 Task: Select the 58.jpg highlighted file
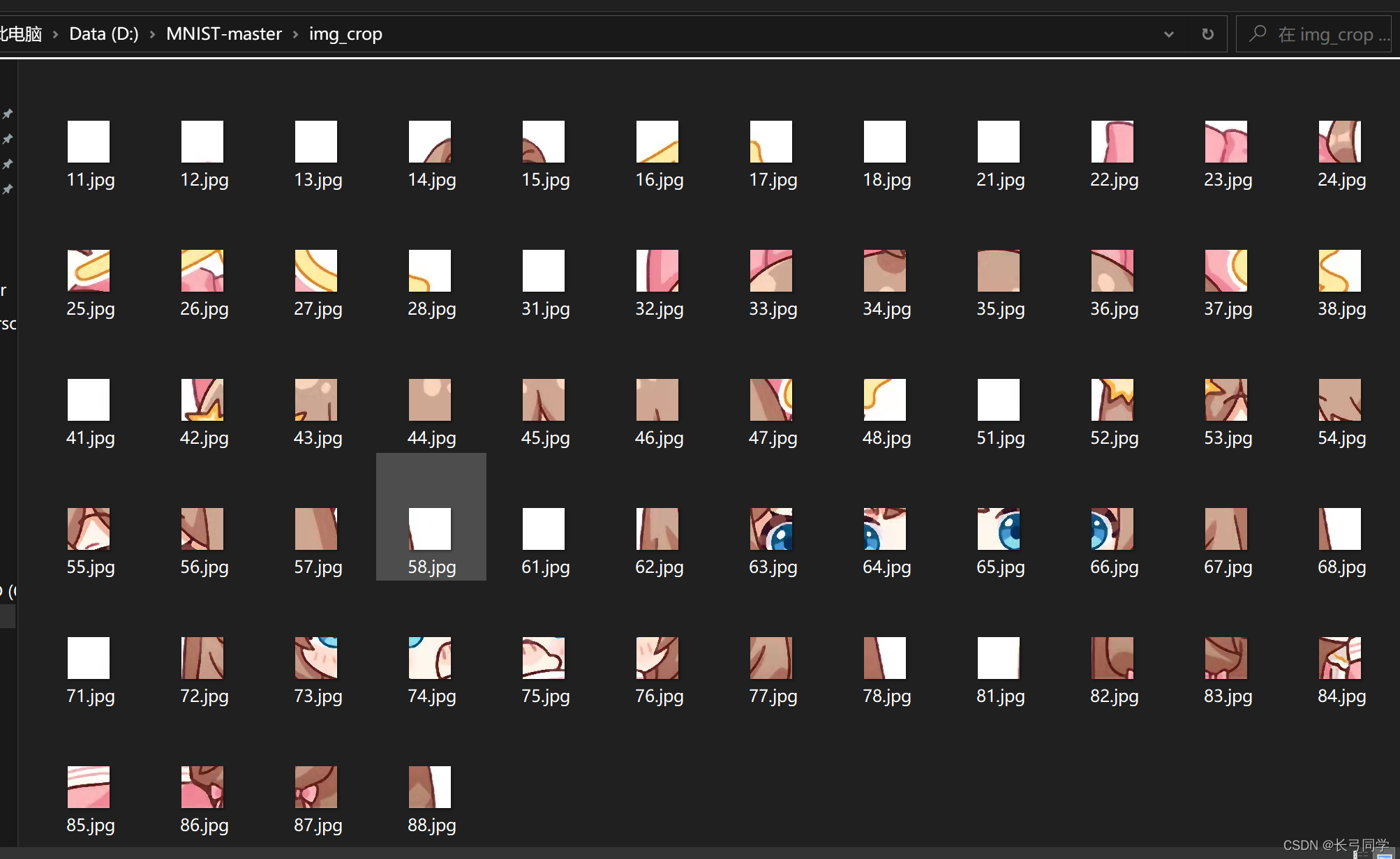pyautogui.click(x=430, y=529)
